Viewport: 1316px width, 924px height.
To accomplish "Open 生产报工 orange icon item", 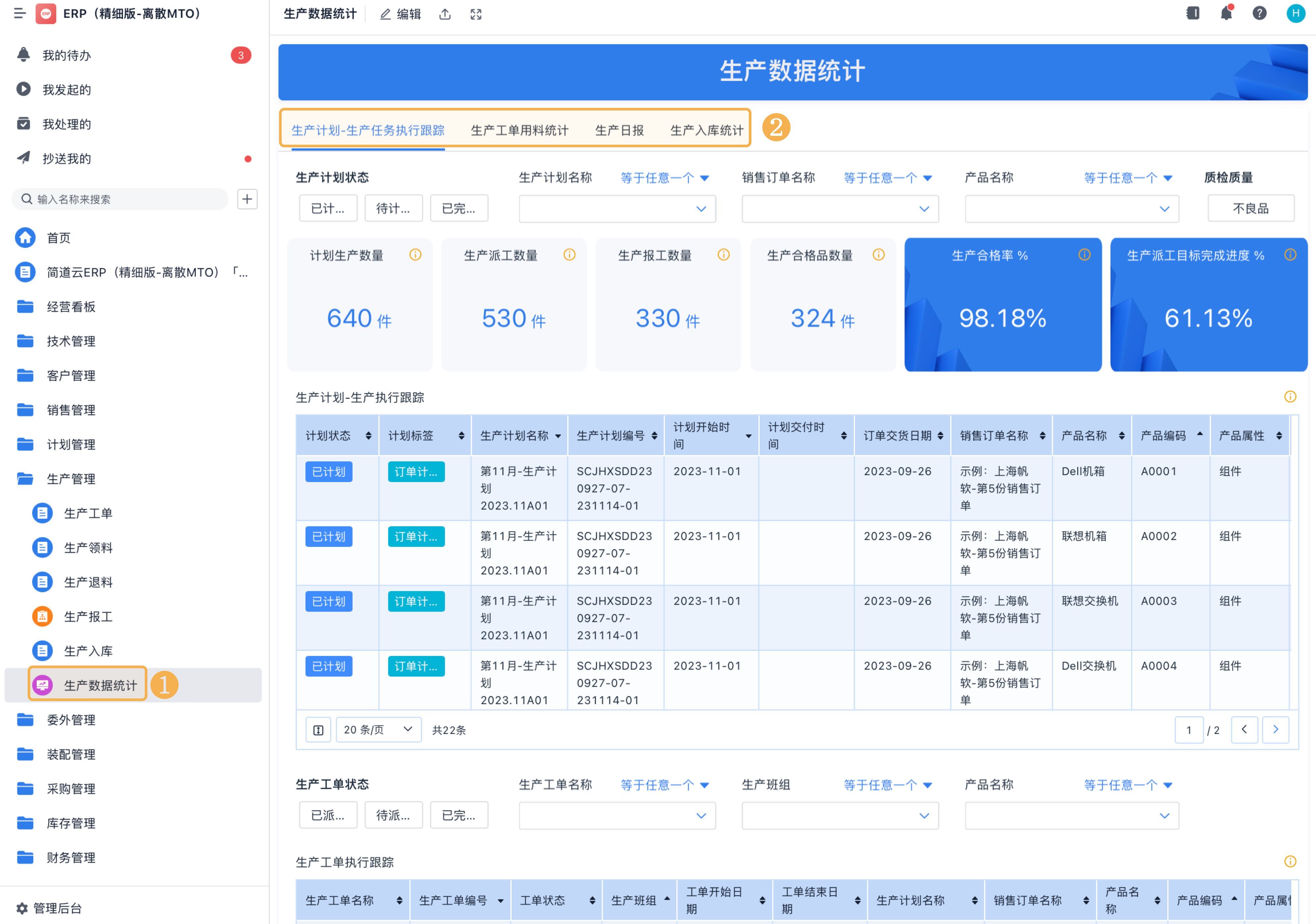I will (88, 616).
